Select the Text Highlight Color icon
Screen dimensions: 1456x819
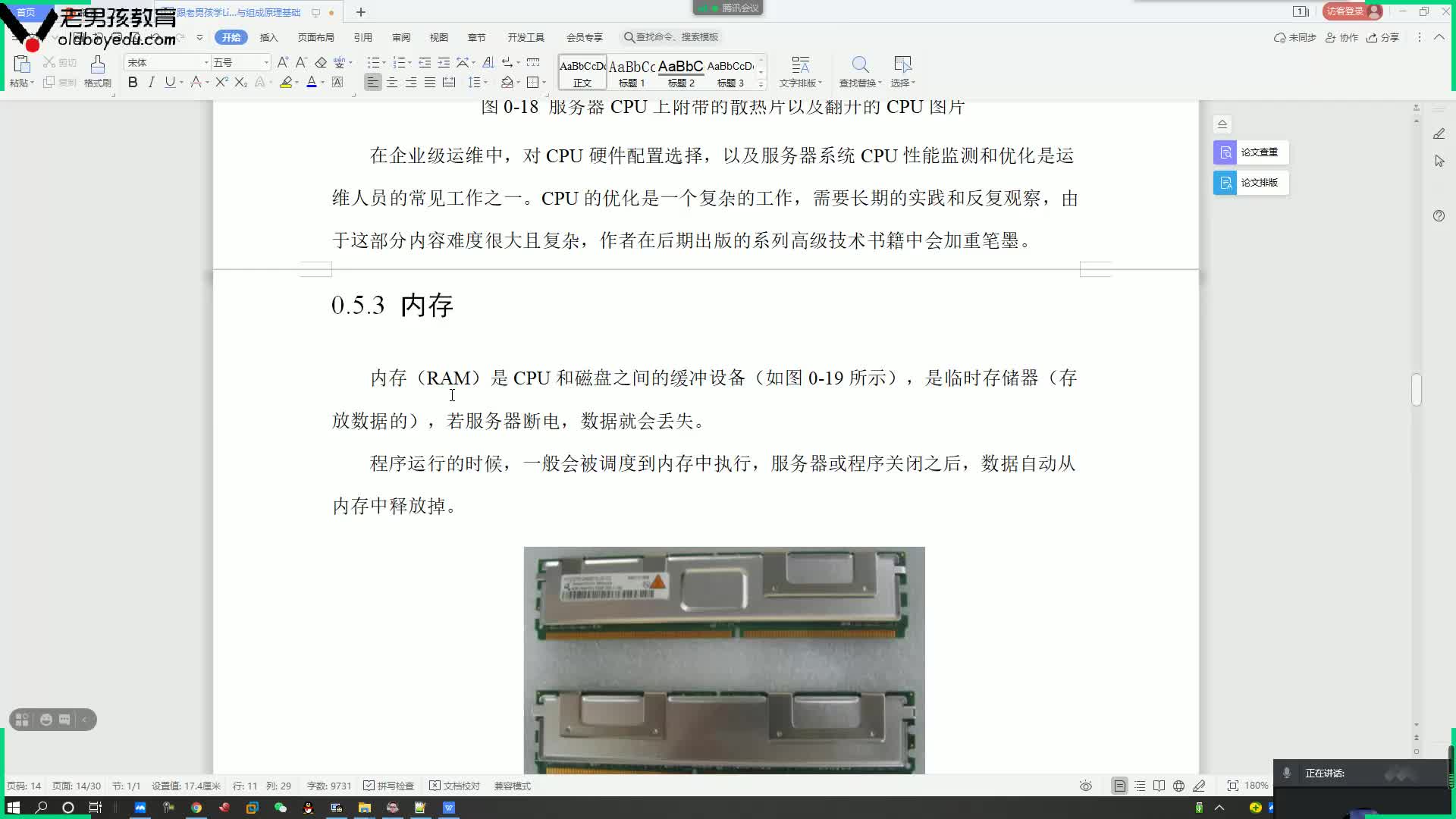286,82
